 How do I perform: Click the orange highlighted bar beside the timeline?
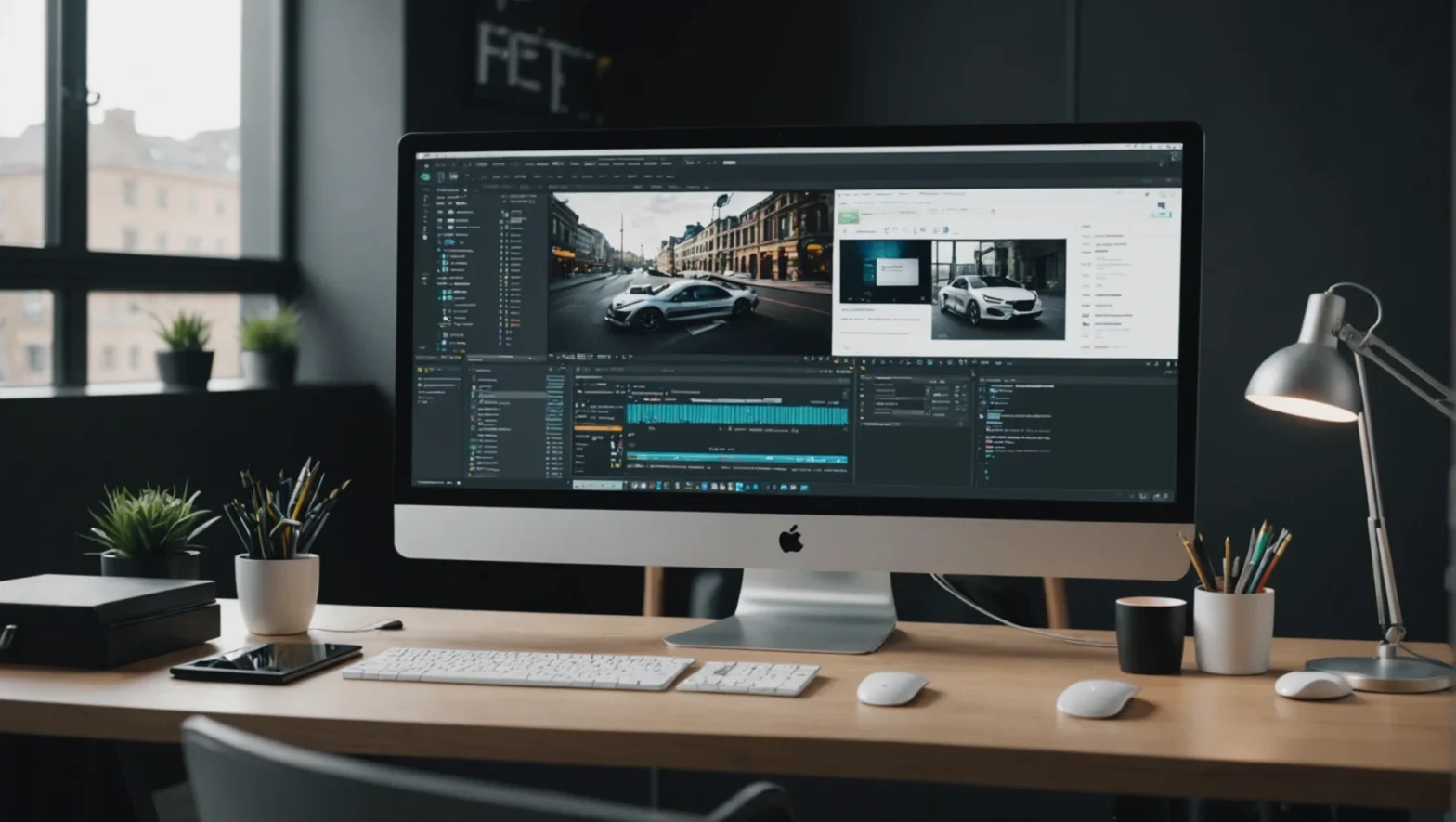597,429
